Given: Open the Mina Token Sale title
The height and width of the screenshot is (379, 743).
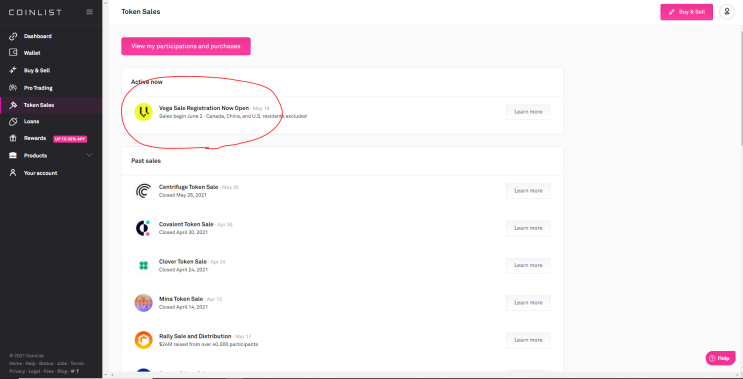Looking at the screenshot, I should 181,299.
